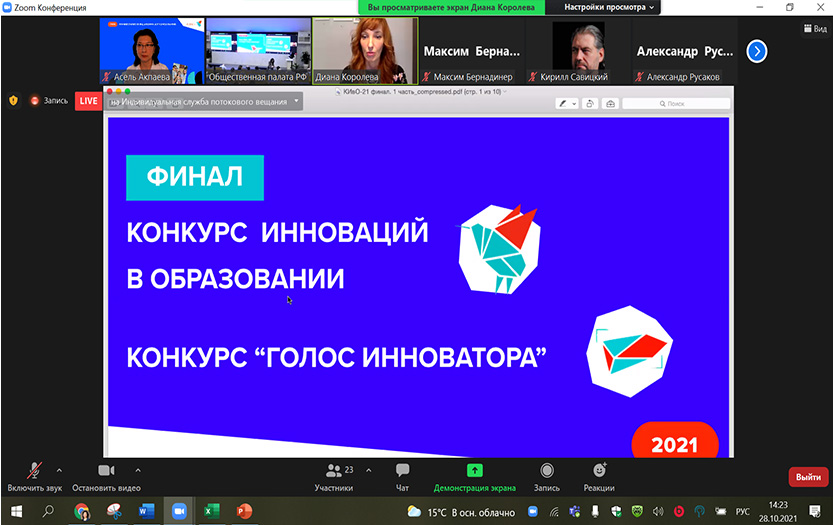Click the search field in PDF viewer
This screenshot has height=525, width=833.
[690, 104]
